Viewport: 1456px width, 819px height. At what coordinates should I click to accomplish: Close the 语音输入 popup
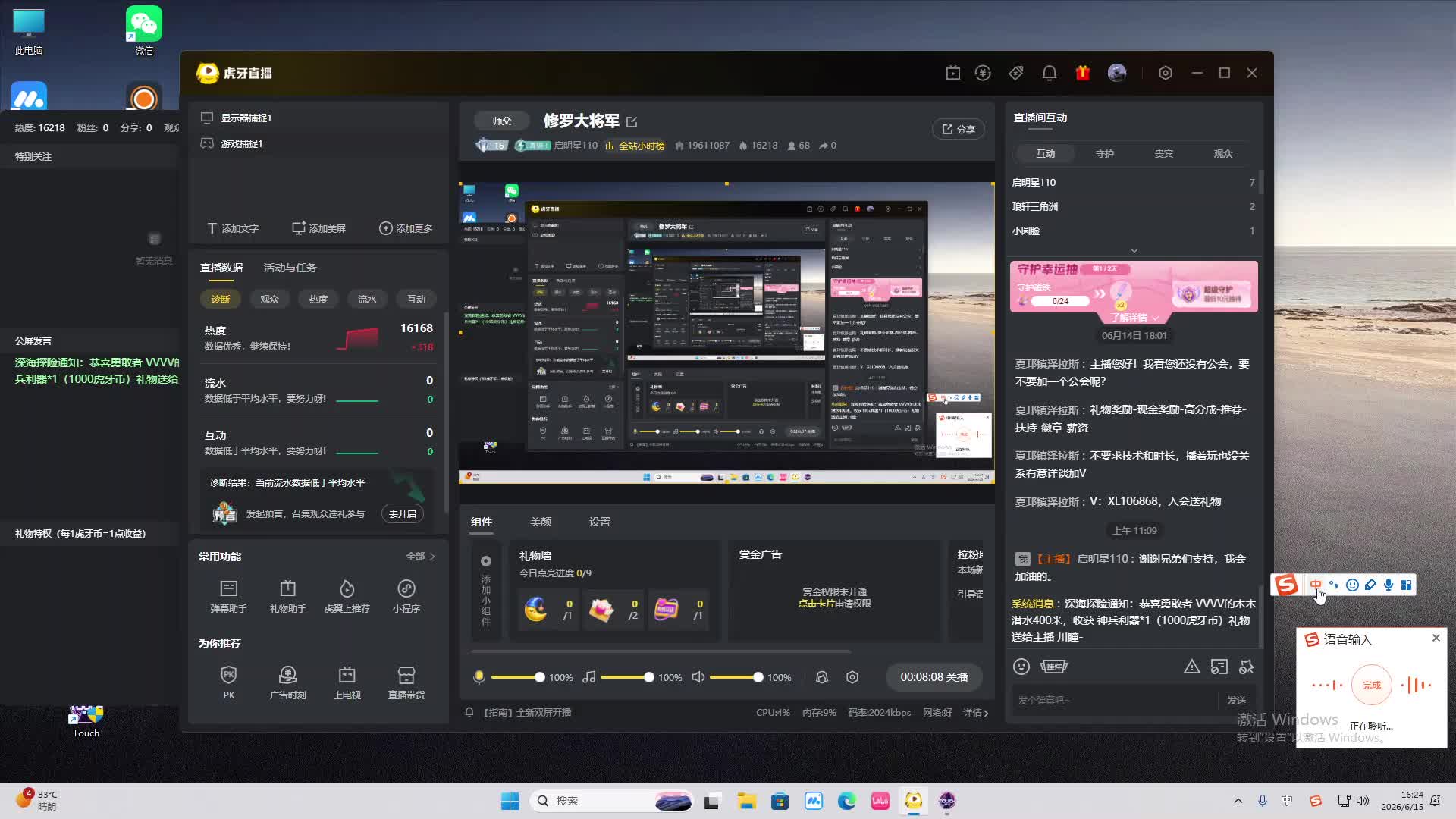pyautogui.click(x=1436, y=638)
